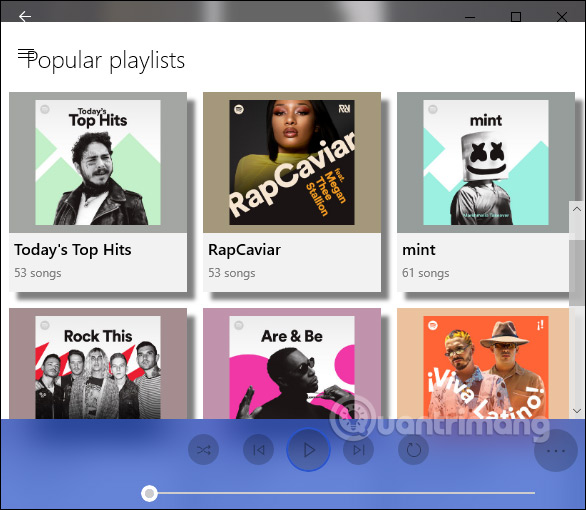This screenshot has width=586, height=510.
Task: Open the Today's Top Hits cover art
Action: [x=98, y=163]
